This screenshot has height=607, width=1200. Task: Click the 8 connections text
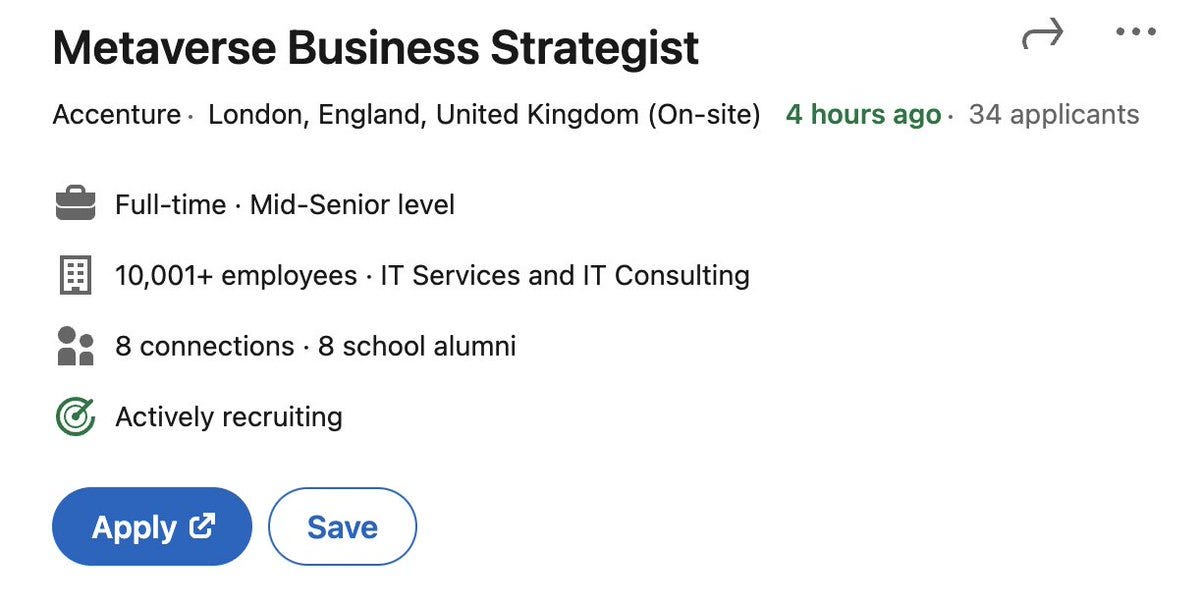click(x=204, y=346)
